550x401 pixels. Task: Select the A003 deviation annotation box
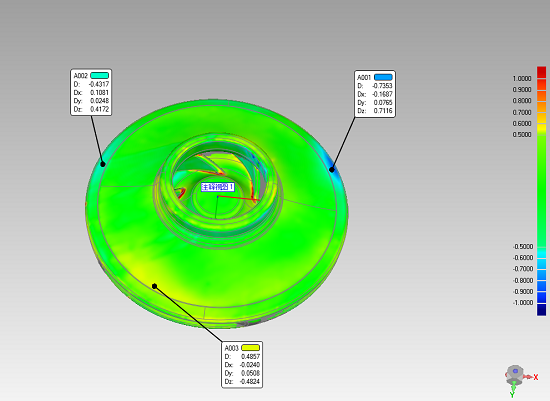(x=242, y=365)
